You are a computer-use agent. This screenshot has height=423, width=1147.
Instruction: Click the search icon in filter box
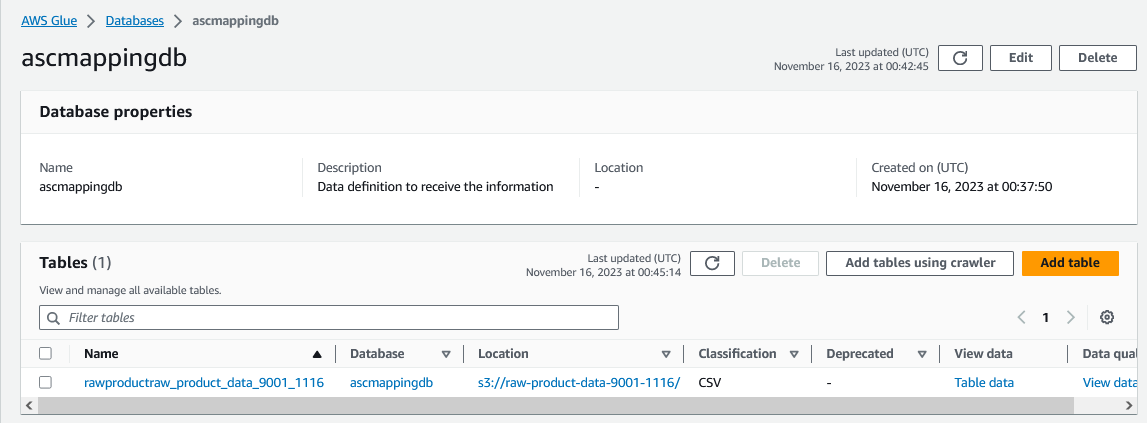[53, 318]
